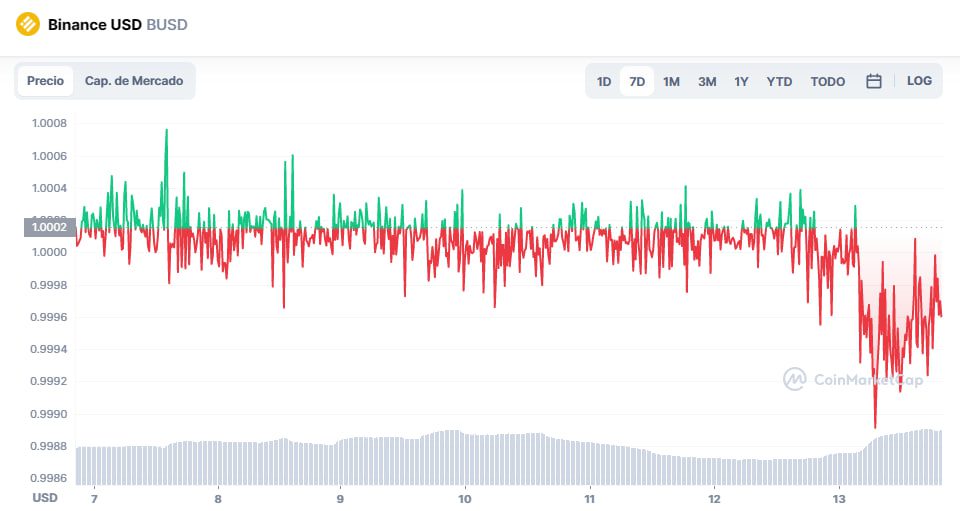Click date label 11 on x-axis
Viewport: 960px width, 511px height.
(x=590, y=499)
